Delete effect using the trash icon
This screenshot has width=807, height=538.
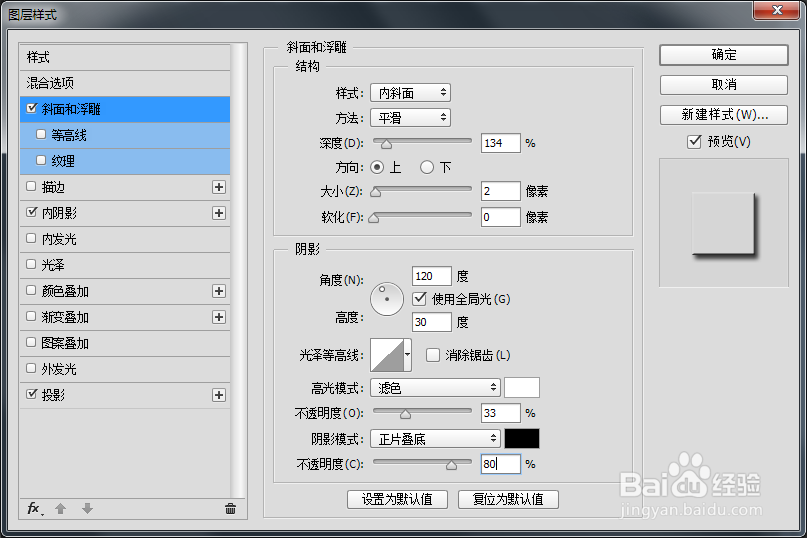tap(231, 509)
